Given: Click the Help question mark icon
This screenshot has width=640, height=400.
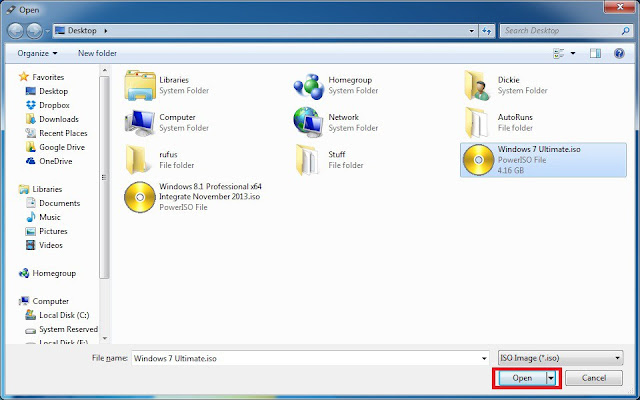Looking at the screenshot, I should pyautogui.click(x=619, y=53).
